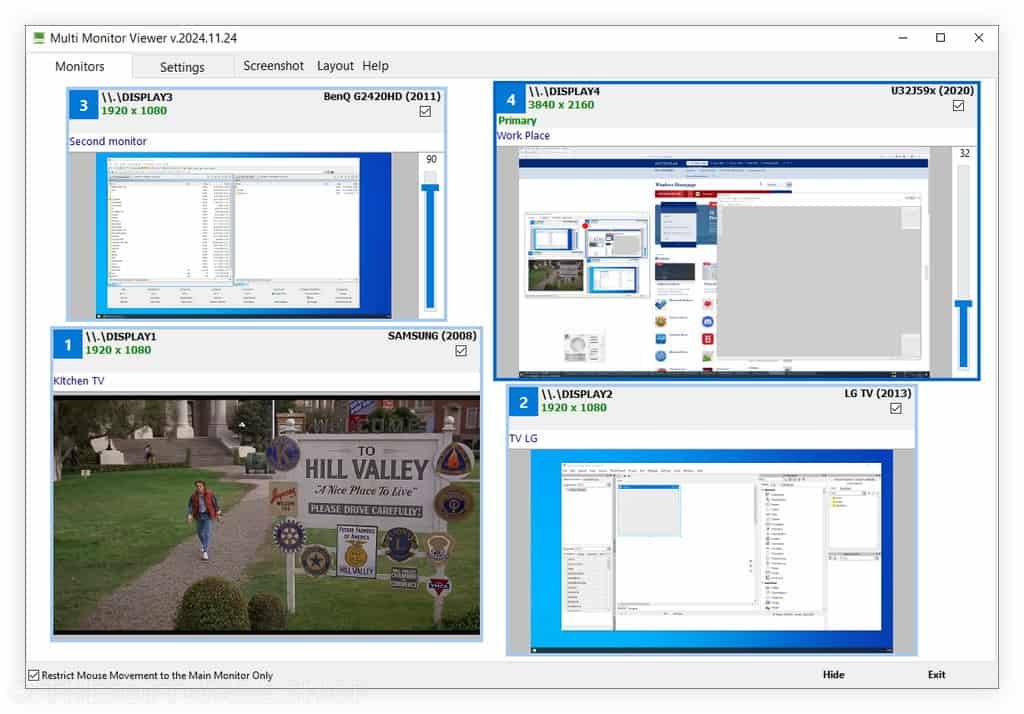Click the number badge for DISPLAY3

83,104
